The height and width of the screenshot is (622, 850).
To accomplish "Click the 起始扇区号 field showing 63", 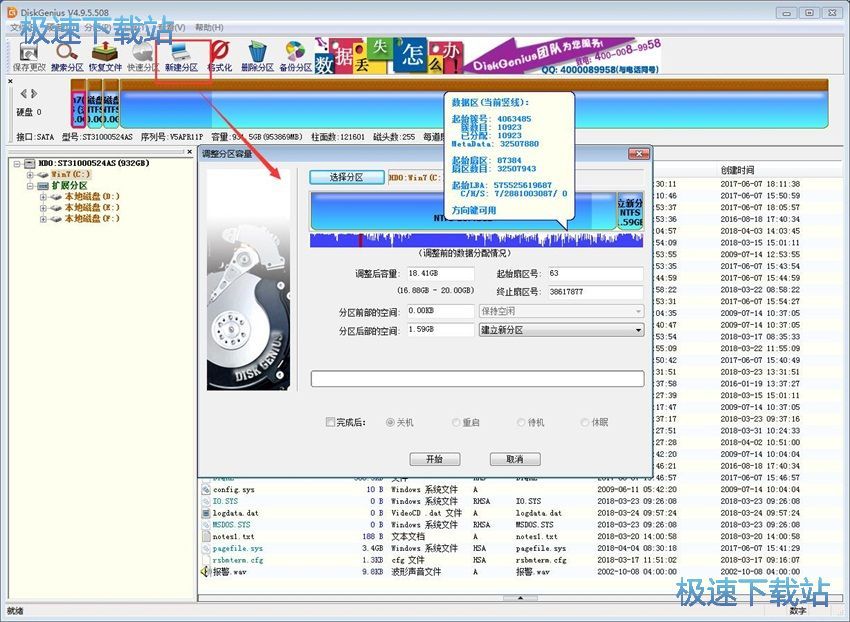I will pyautogui.click(x=595, y=274).
